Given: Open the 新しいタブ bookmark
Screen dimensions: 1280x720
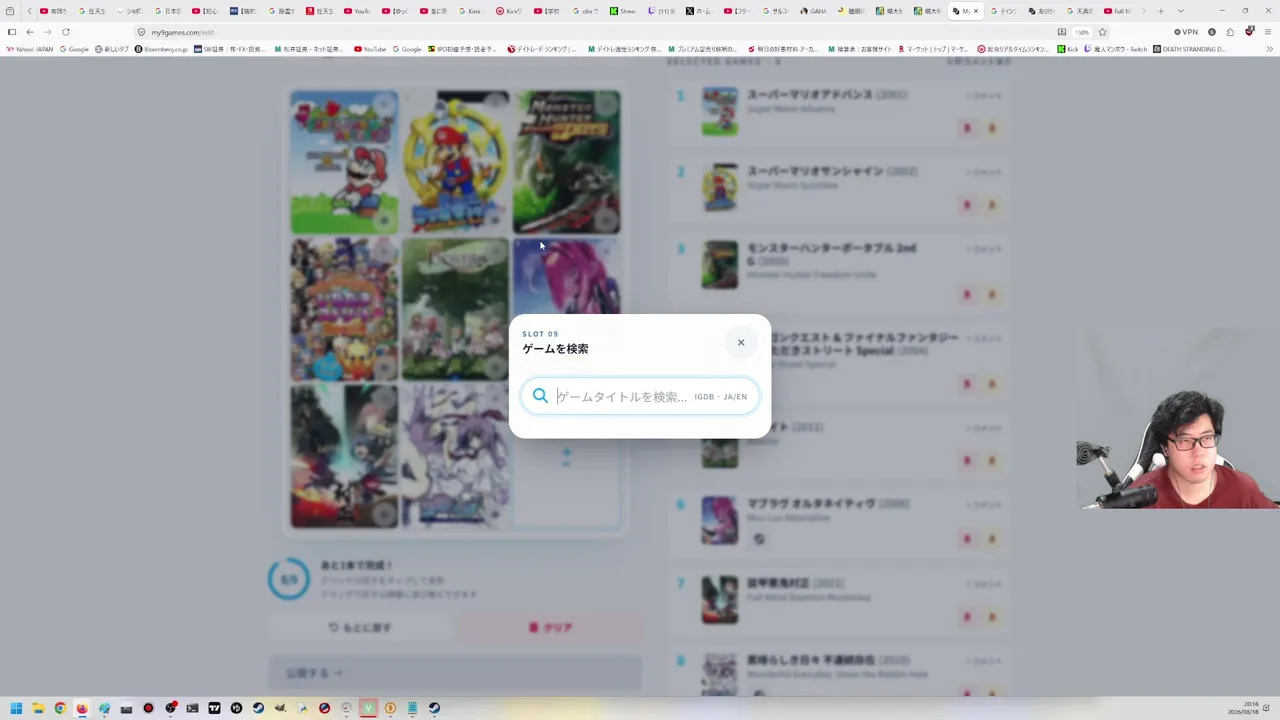Looking at the screenshot, I should (x=113, y=49).
